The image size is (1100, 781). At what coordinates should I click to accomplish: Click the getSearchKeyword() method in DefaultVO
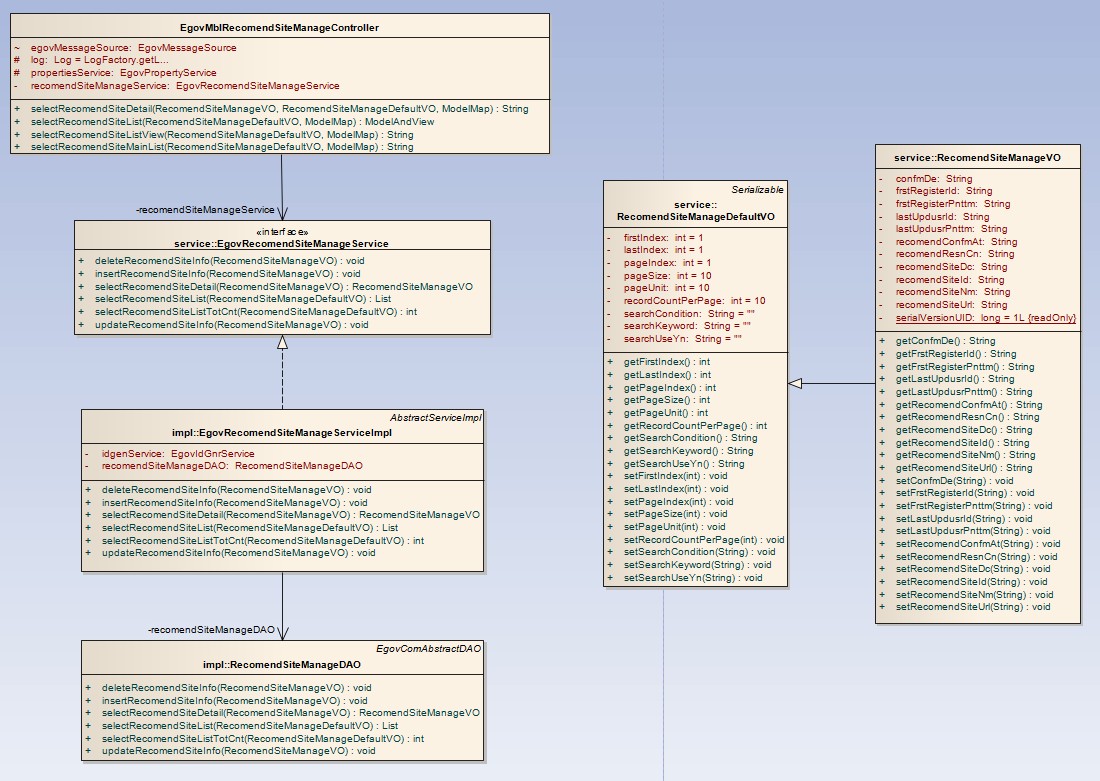[x=688, y=451]
